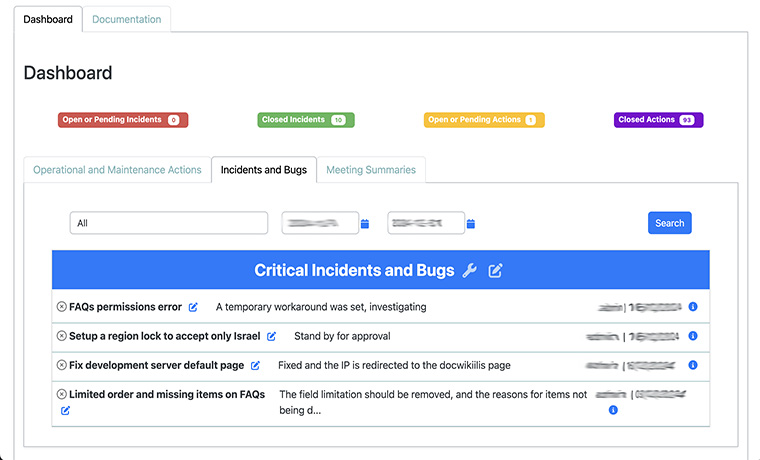This screenshot has width=760, height=460.
Task: Open info icon for region lock incident
Action: [693, 336]
